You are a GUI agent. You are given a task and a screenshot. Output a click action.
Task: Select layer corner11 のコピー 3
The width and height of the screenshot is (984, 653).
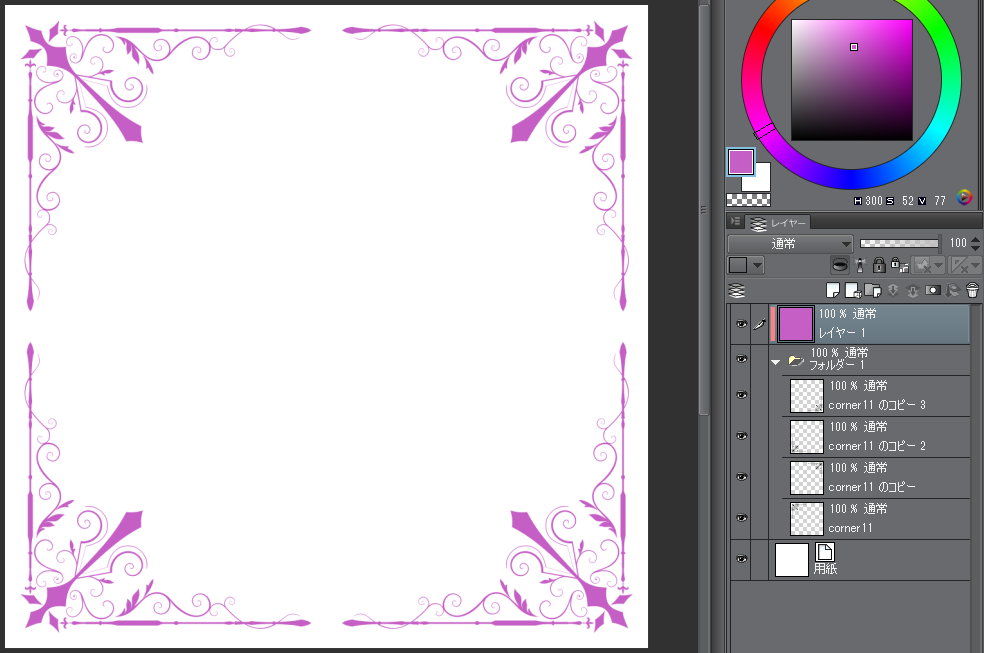876,396
